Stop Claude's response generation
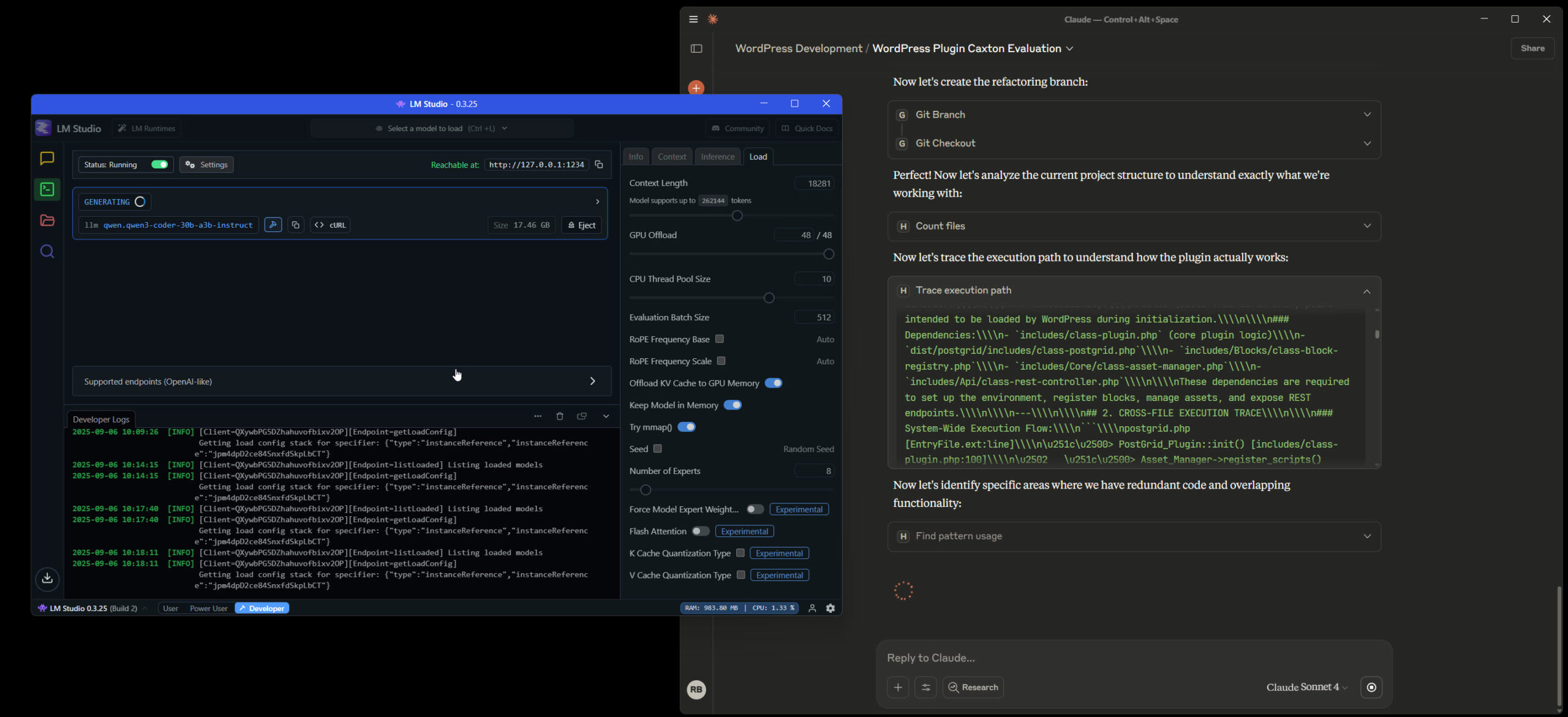The width and height of the screenshot is (1568, 717). [x=1371, y=688]
